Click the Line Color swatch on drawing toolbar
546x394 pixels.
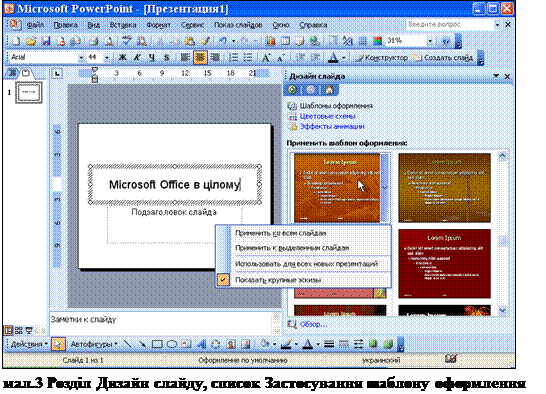tap(286, 344)
